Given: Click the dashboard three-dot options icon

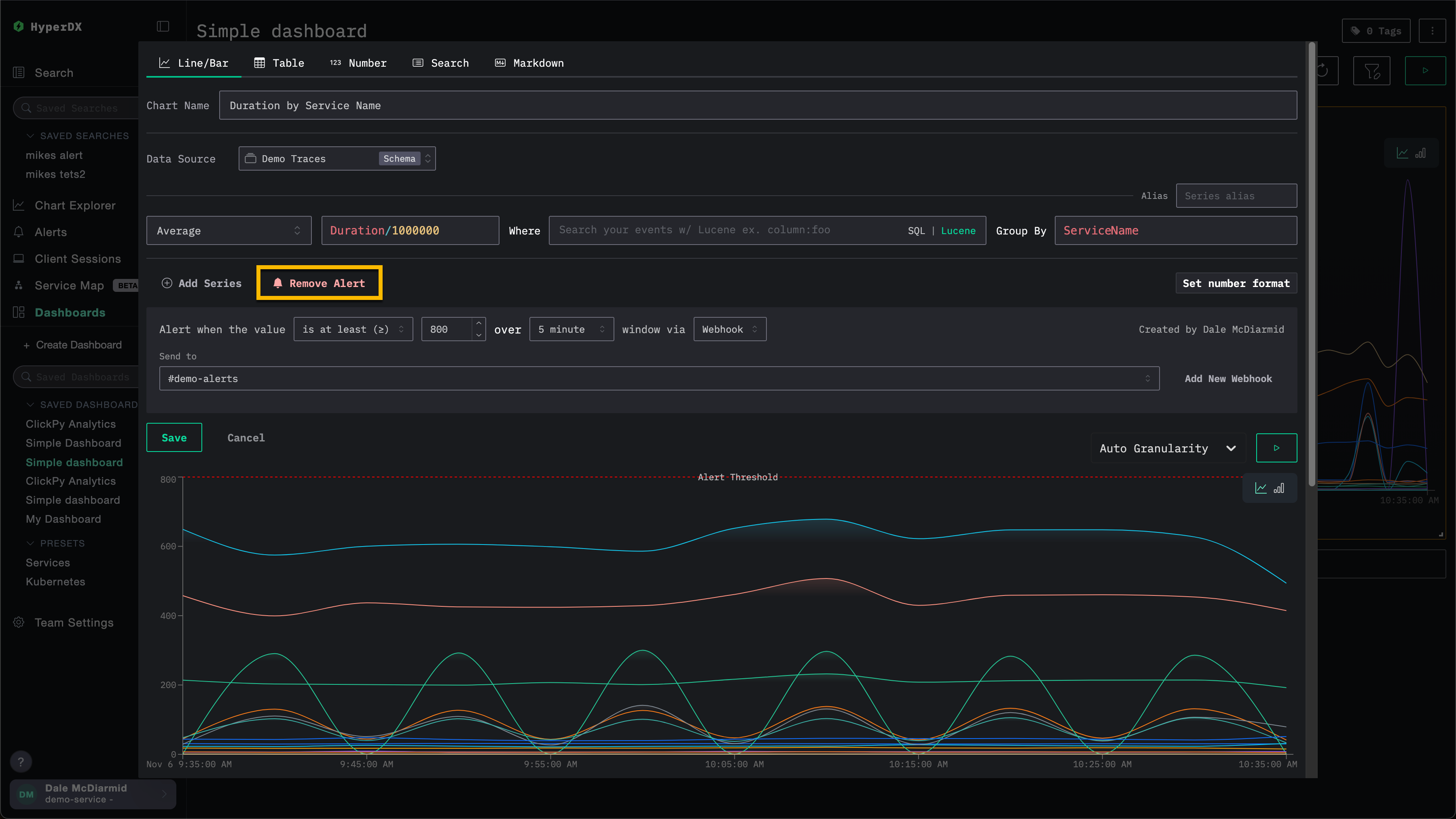Looking at the screenshot, I should 1432,30.
